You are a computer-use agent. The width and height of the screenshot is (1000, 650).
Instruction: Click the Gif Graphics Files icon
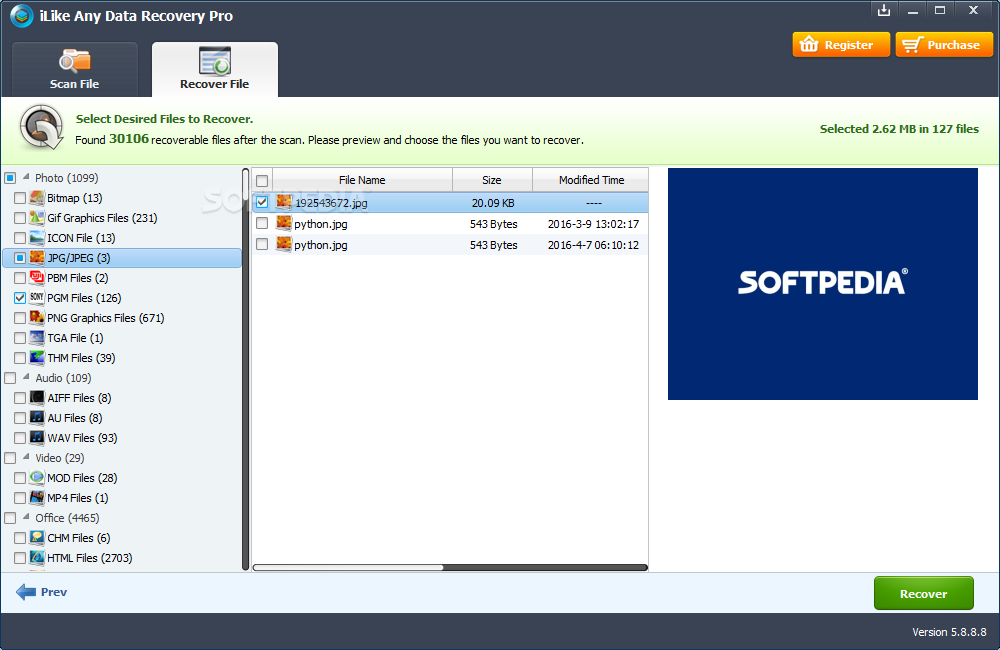[x=37, y=218]
